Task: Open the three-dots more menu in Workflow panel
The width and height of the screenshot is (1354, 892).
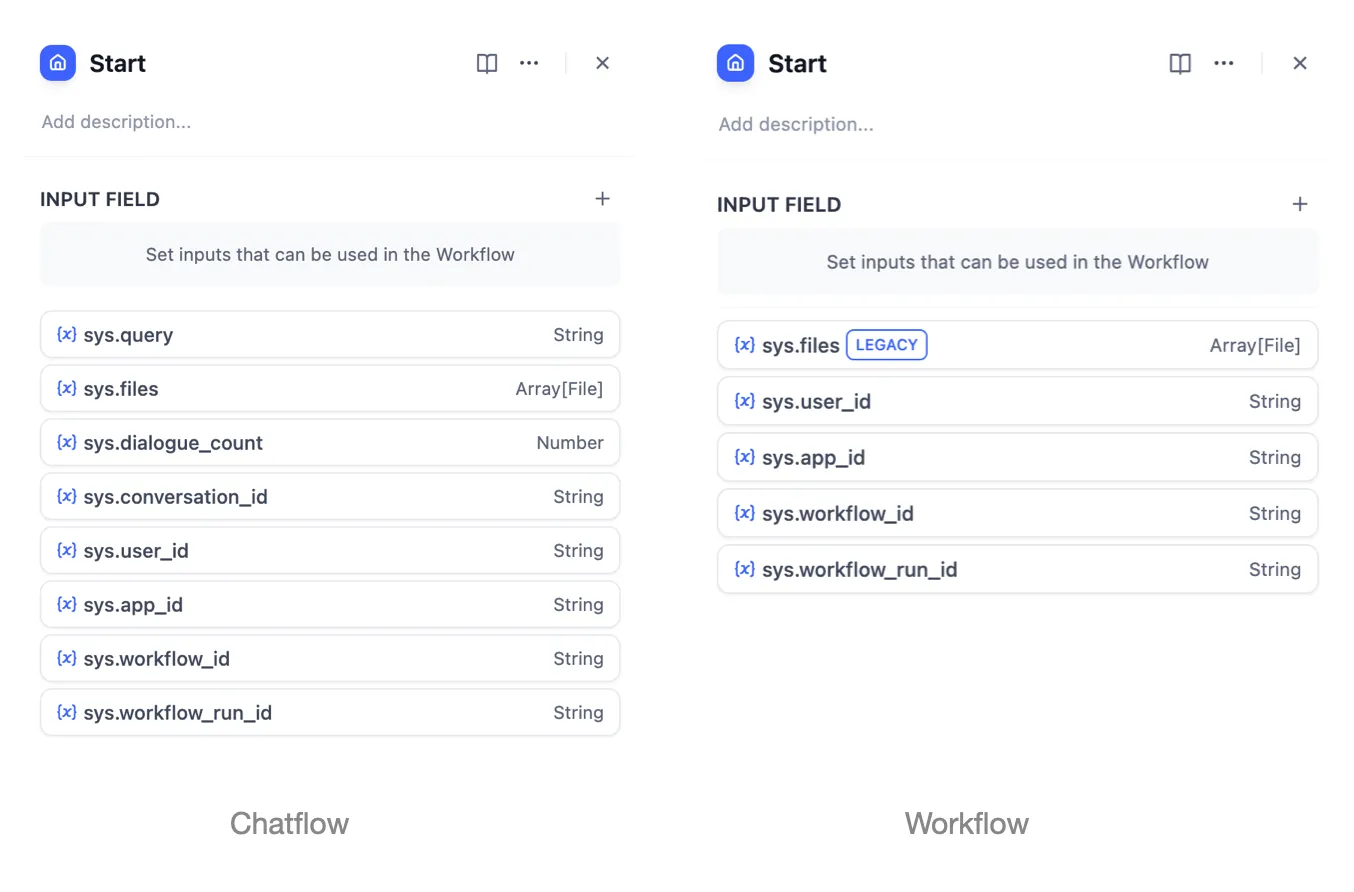Action: click(x=1223, y=63)
